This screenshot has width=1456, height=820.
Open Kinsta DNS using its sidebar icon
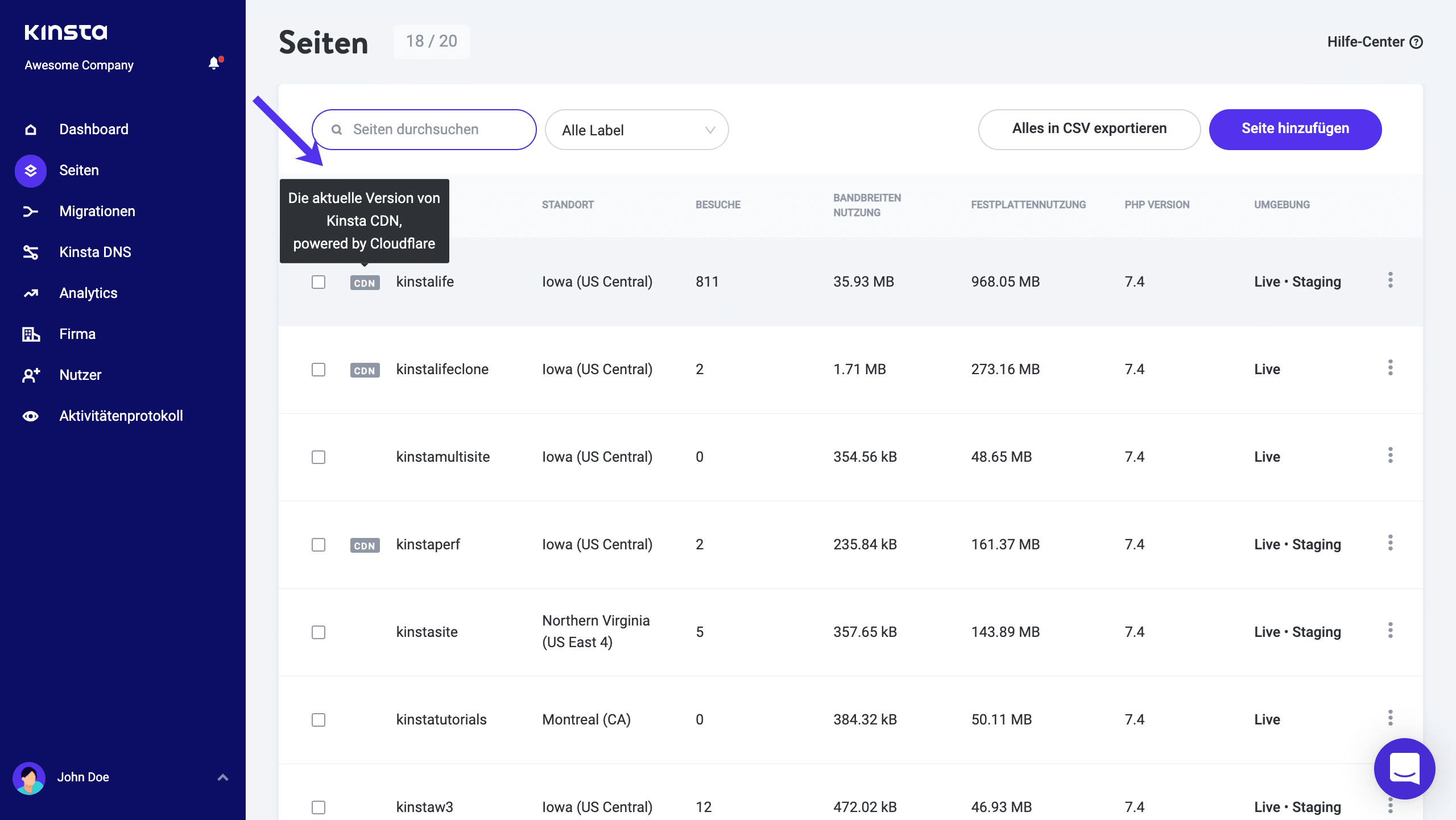(x=30, y=252)
